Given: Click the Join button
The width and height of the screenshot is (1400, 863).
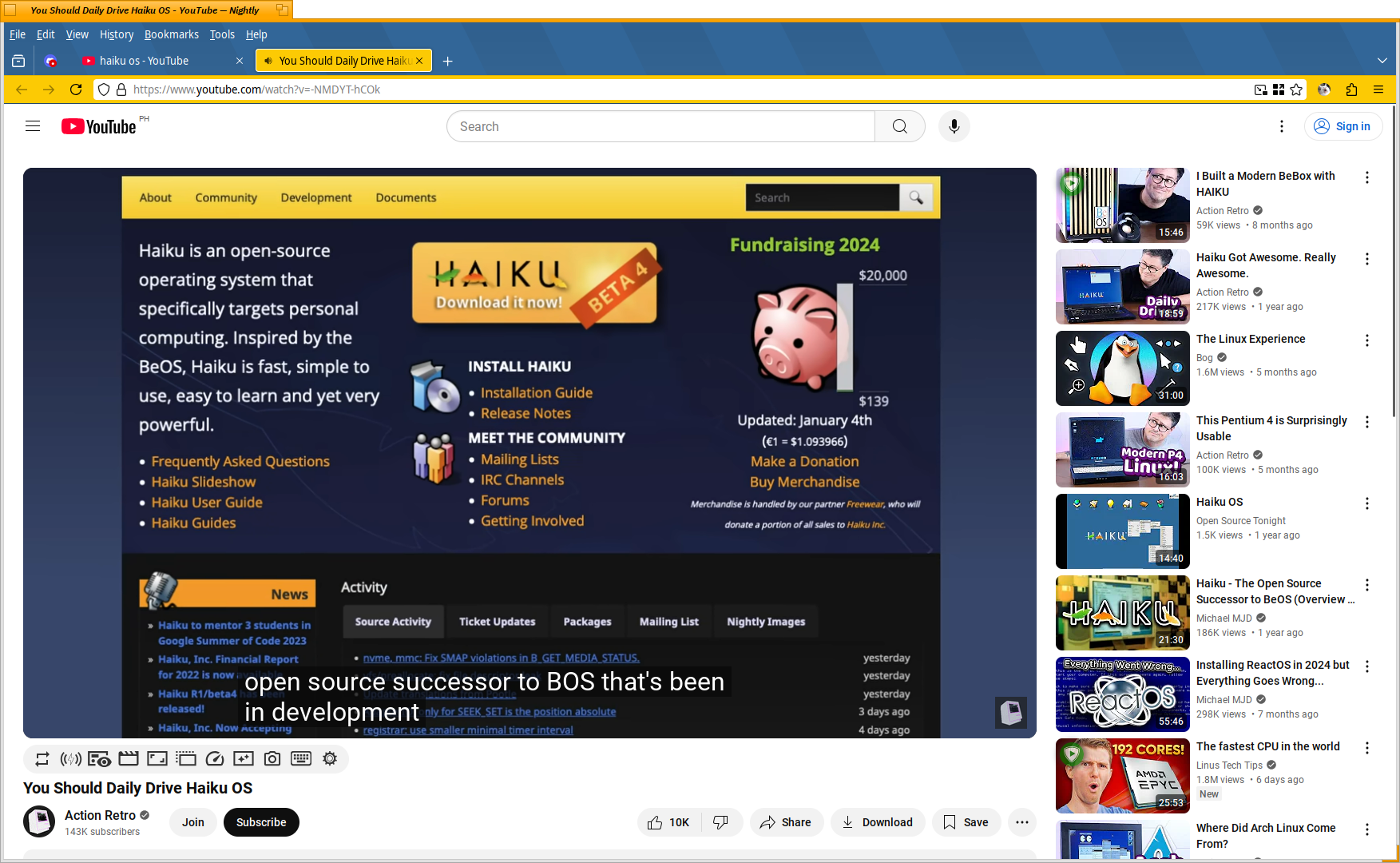Looking at the screenshot, I should (192, 822).
